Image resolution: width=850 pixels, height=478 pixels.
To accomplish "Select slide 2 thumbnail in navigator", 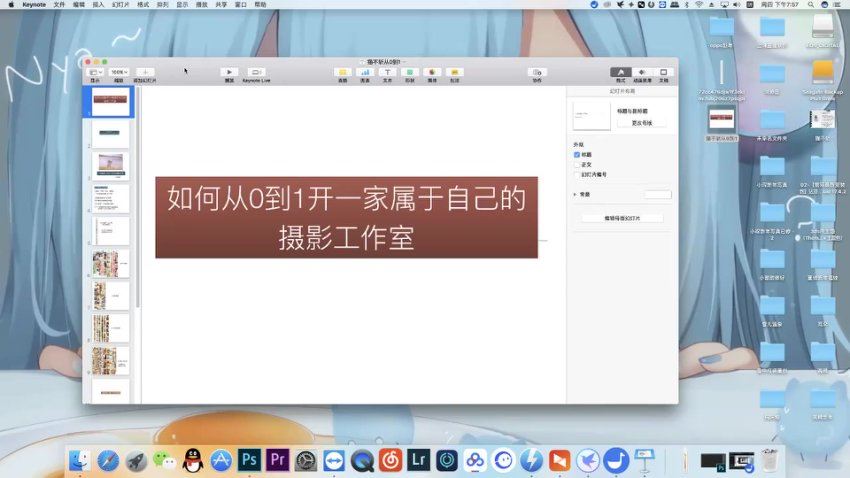I will (x=111, y=134).
